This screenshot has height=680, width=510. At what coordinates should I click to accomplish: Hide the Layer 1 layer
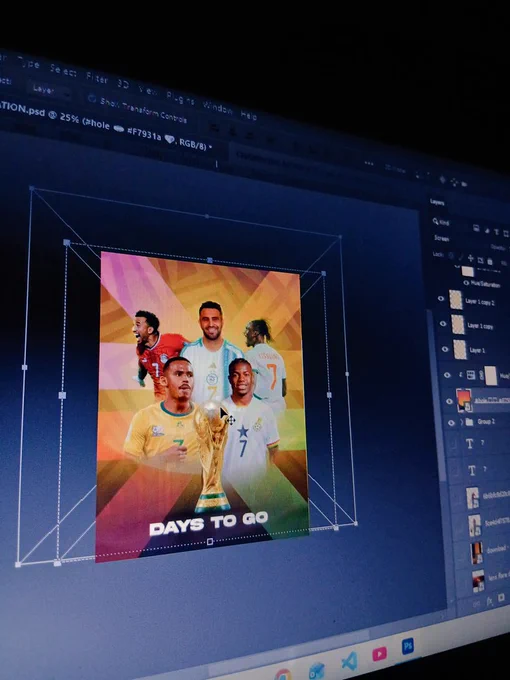(x=445, y=349)
